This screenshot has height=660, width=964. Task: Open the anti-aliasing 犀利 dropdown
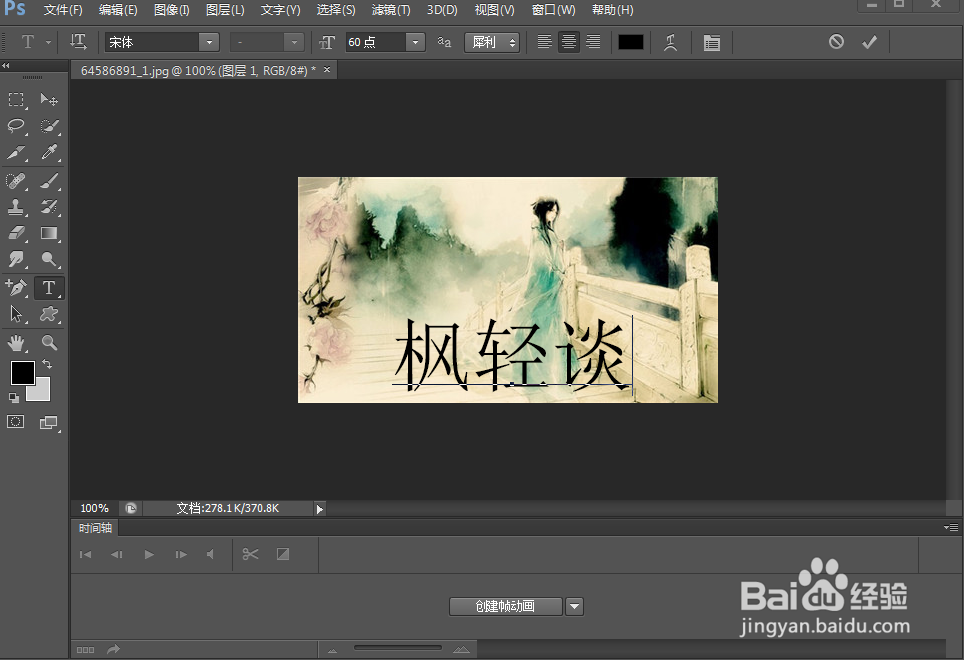click(x=492, y=42)
